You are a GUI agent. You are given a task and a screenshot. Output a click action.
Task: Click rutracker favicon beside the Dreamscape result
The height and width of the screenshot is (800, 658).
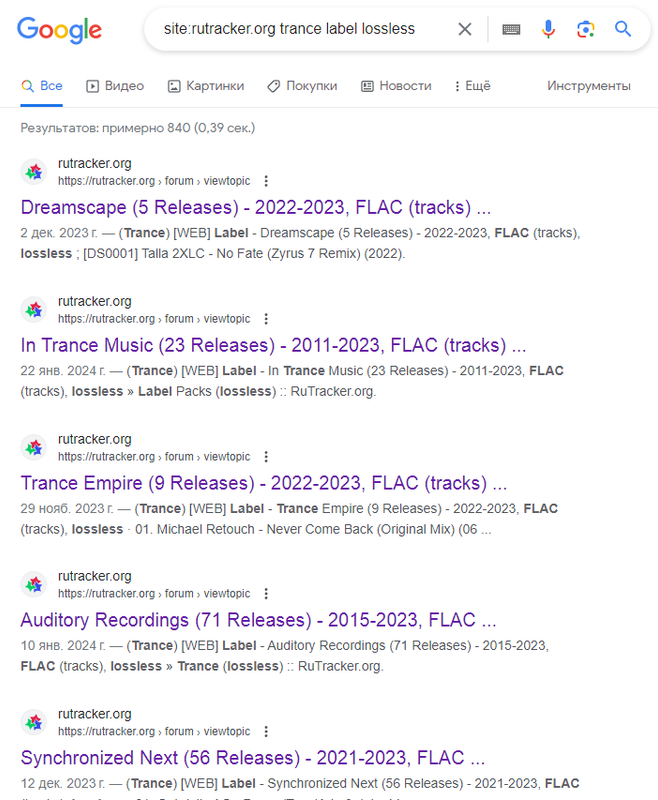point(34,172)
